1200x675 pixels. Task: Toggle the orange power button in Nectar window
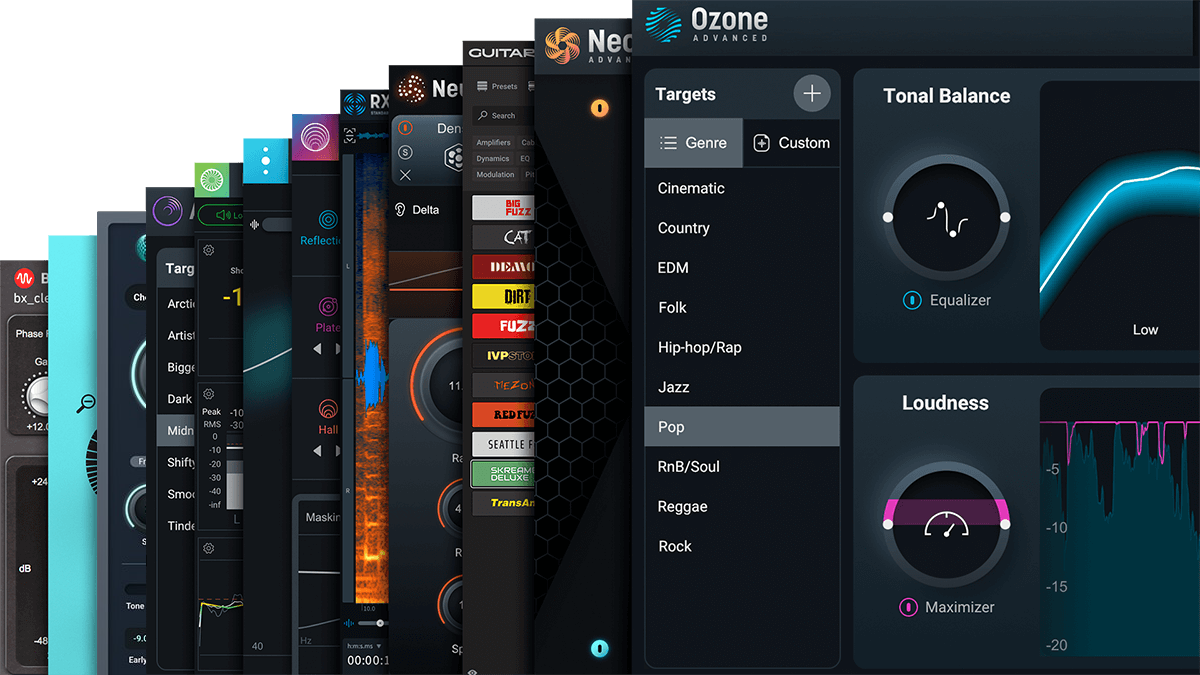coord(599,108)
